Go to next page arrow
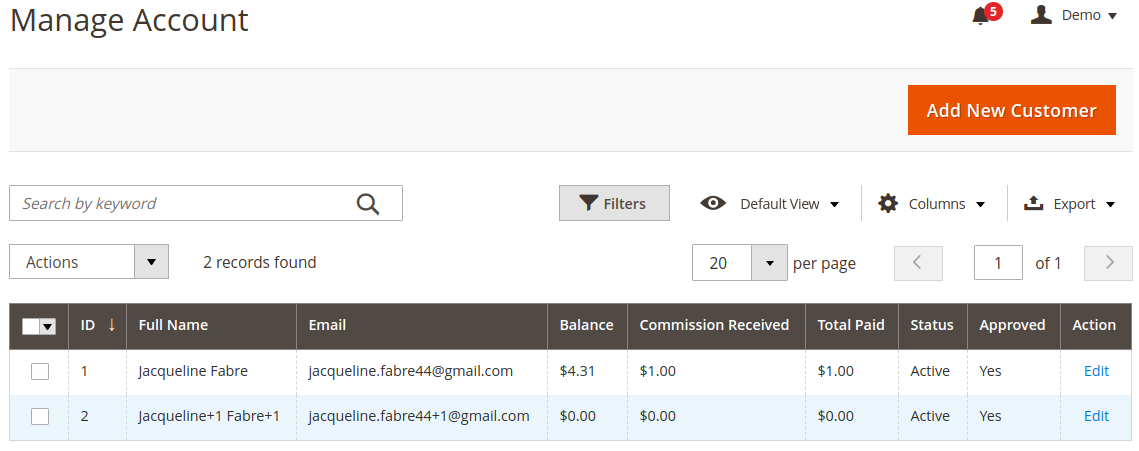Image resolution: width=1139 pixels, height=451 pixels. click(1108, 263)
